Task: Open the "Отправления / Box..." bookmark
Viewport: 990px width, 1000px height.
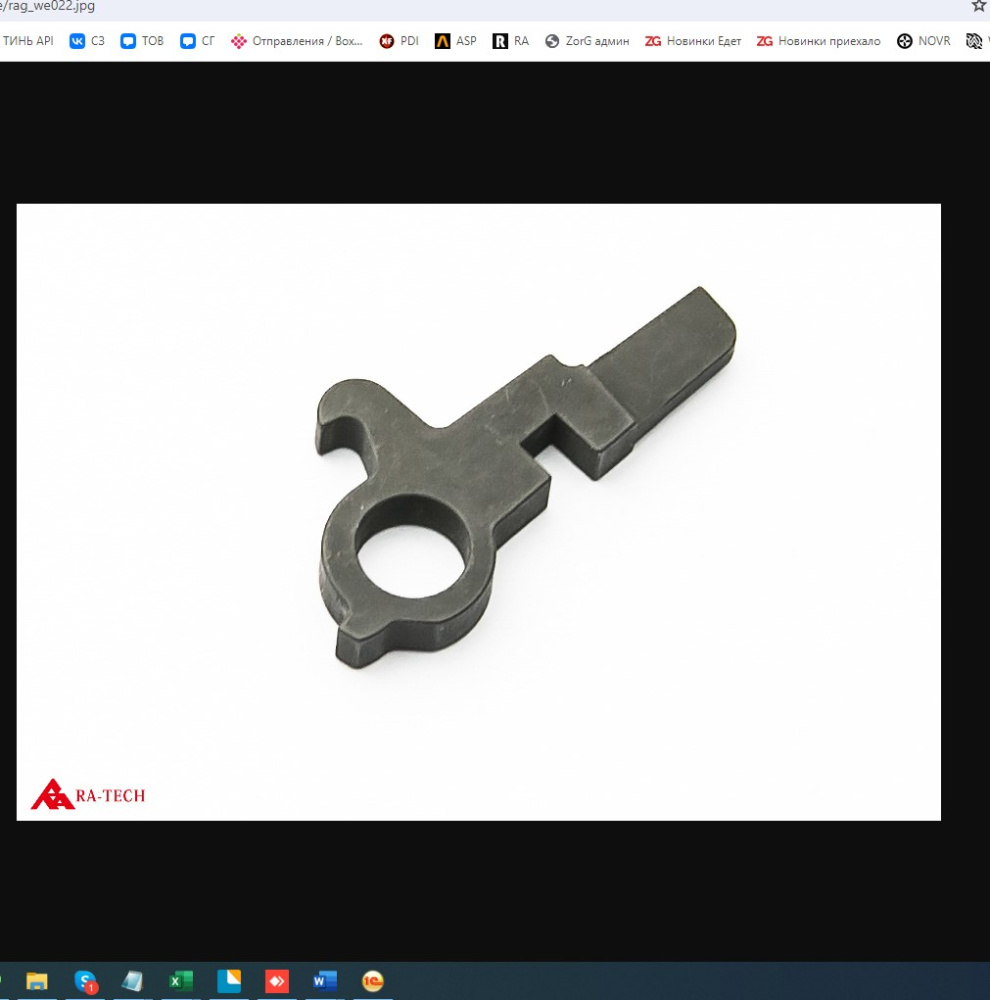Action: (x=297, y=41)
